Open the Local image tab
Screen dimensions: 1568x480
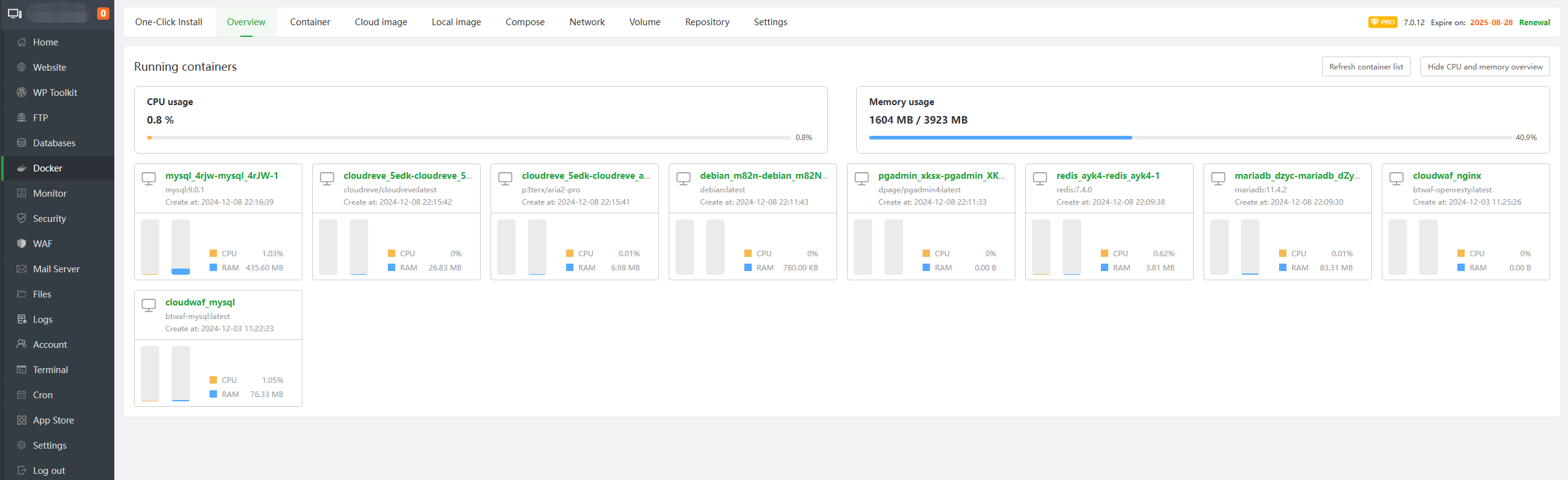[x=456, y=22]
